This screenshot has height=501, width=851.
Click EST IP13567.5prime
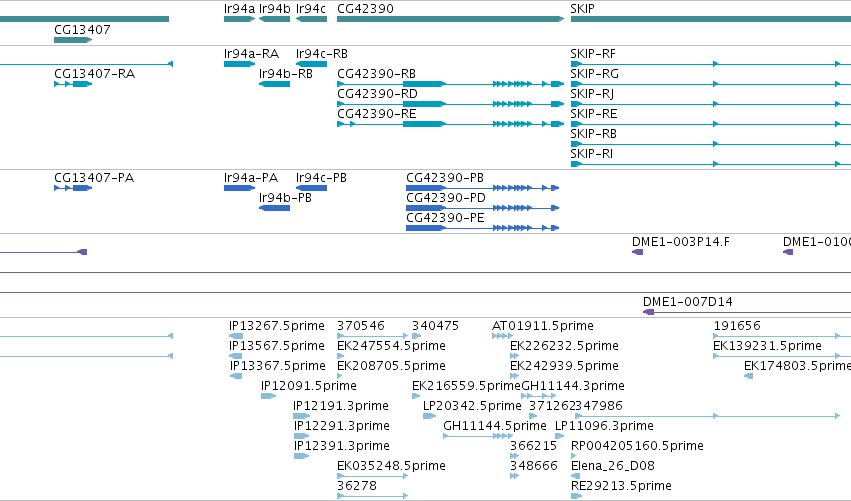click(x=236, y=357)
